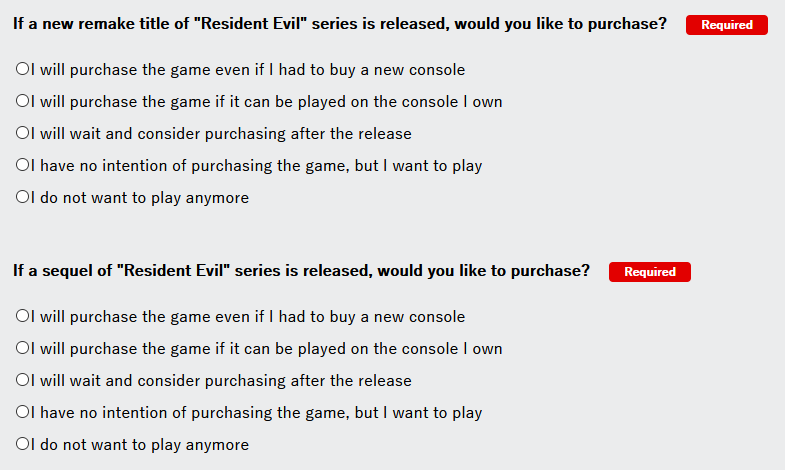Choose 'console I own' radio under remake question
The width and height of the screenshot is (785, 470).
pyautogui.click(x=22, y=102)
